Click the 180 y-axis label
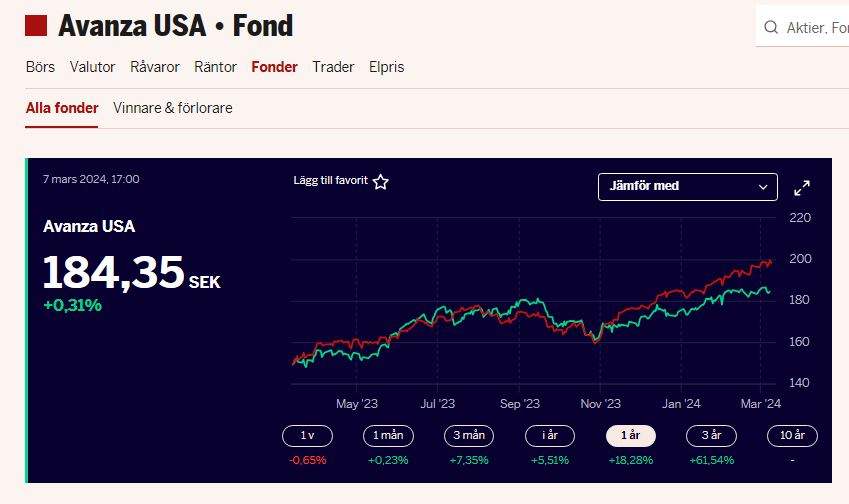849x504 pixels. pyautogui.click(x=799, y=300)
